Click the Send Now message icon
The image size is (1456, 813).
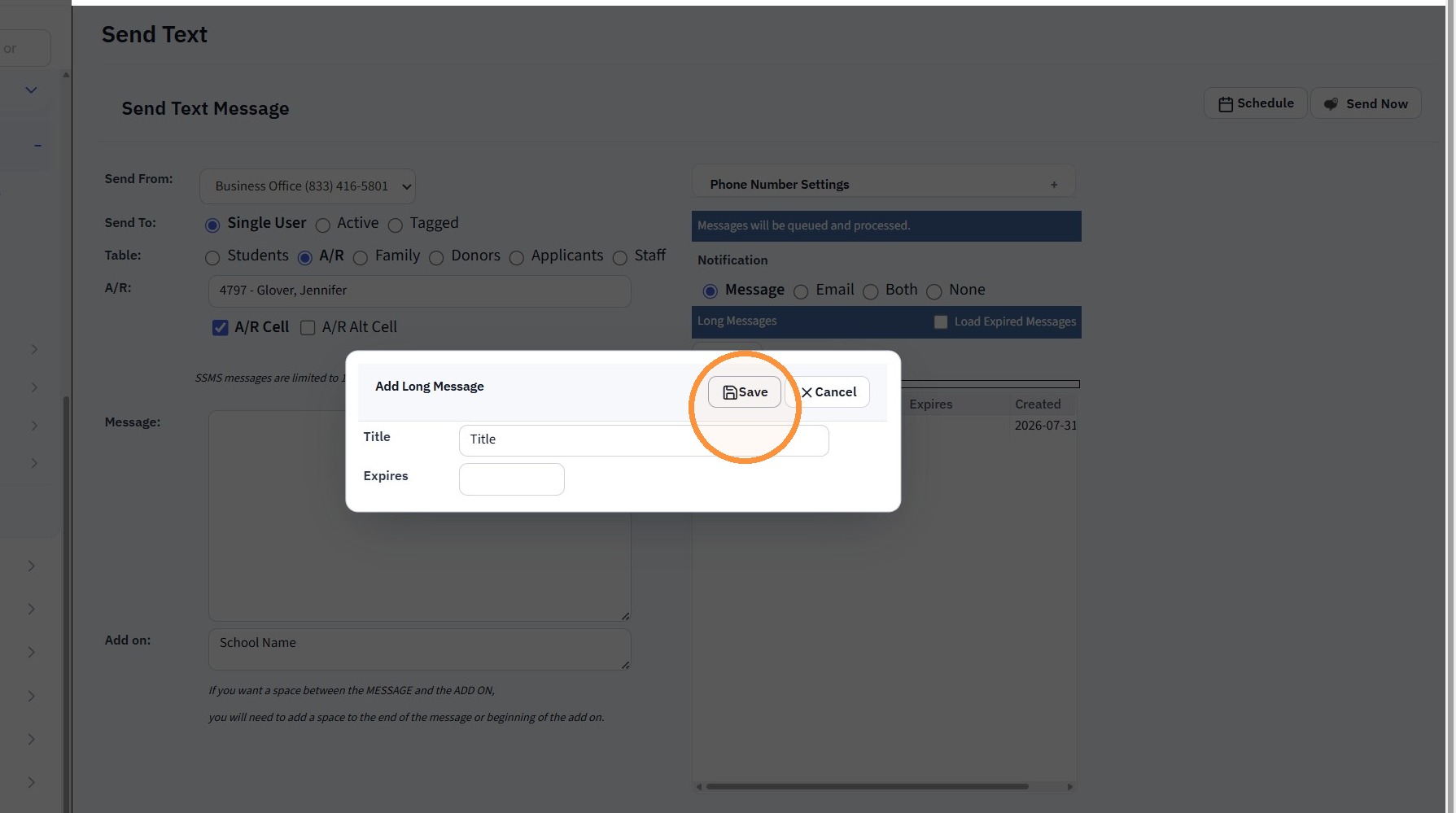1331,104
